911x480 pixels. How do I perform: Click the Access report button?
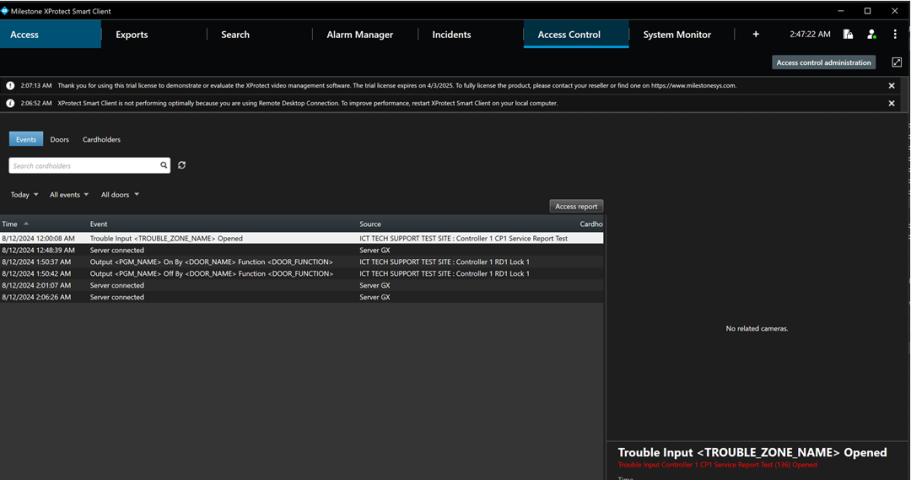(x=576, y=206)
